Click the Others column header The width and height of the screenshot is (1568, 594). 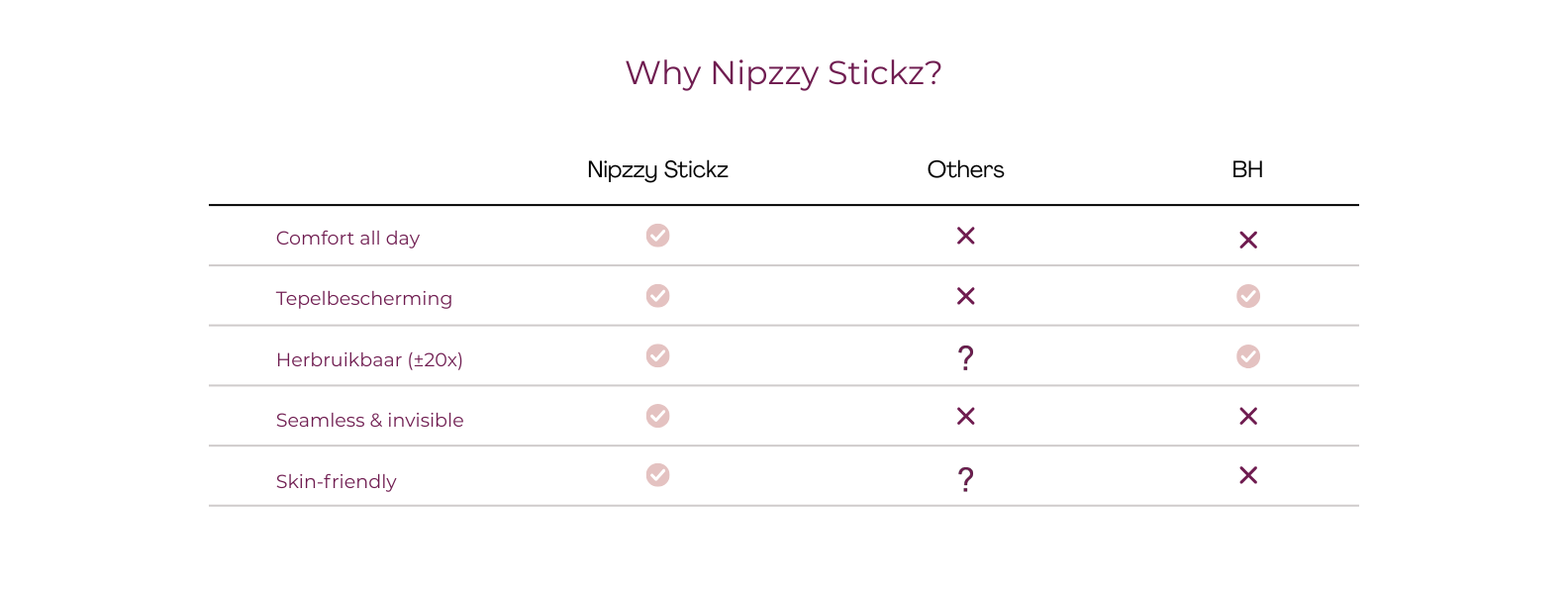pyautogui.click(x=965, y=169)
